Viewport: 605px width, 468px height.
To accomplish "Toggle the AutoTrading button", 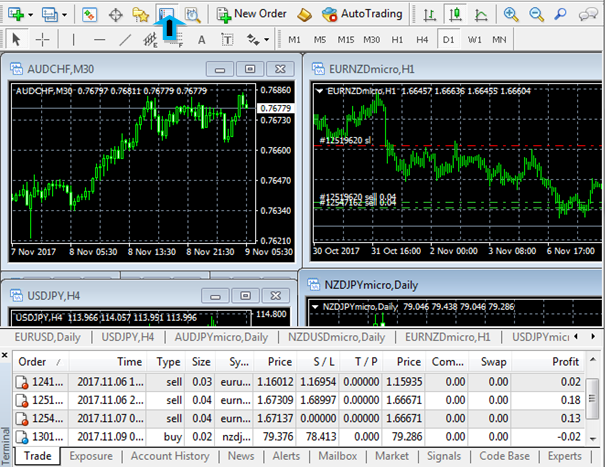I will (x=362, y=14).
